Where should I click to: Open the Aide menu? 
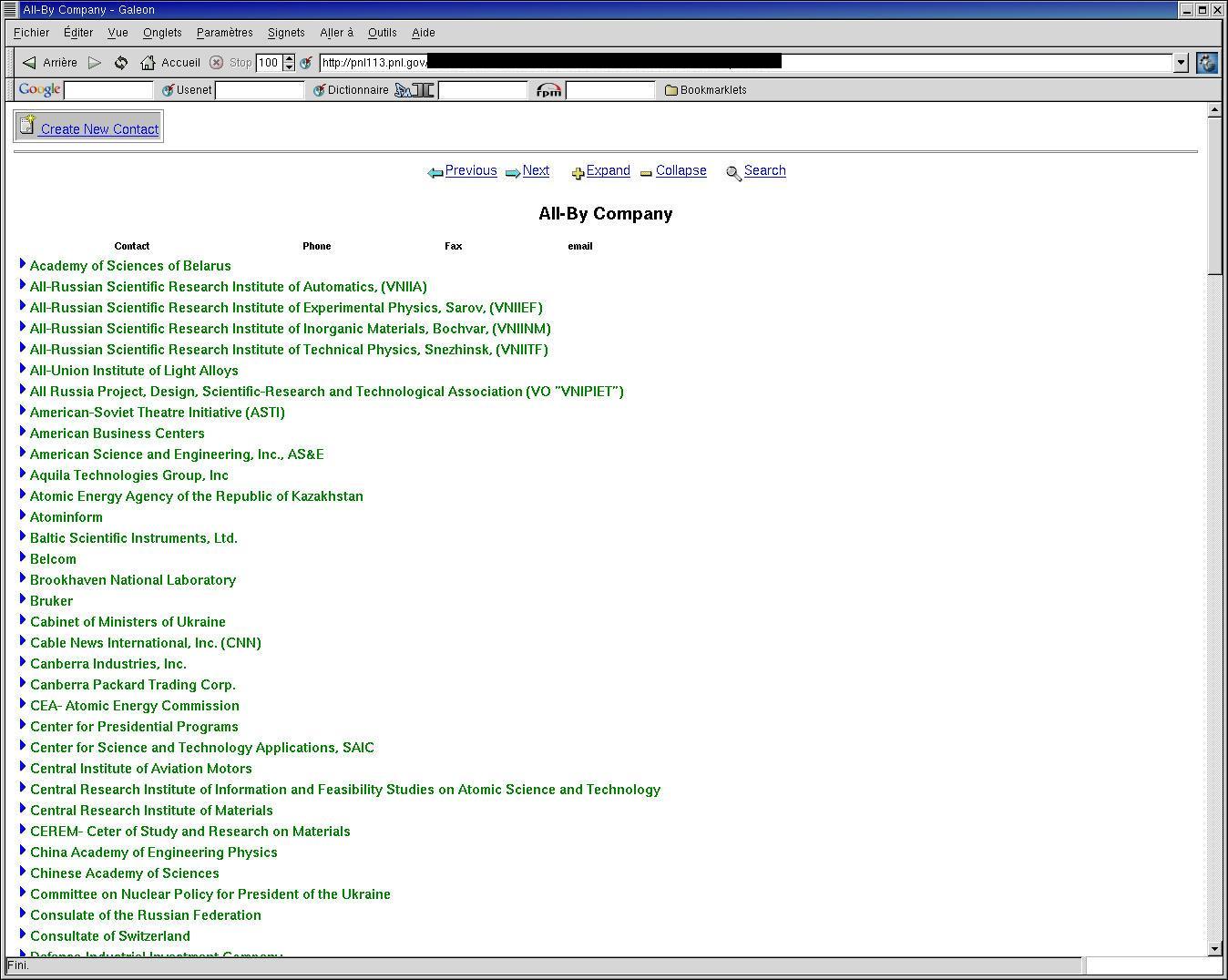(x=424, y=33)
